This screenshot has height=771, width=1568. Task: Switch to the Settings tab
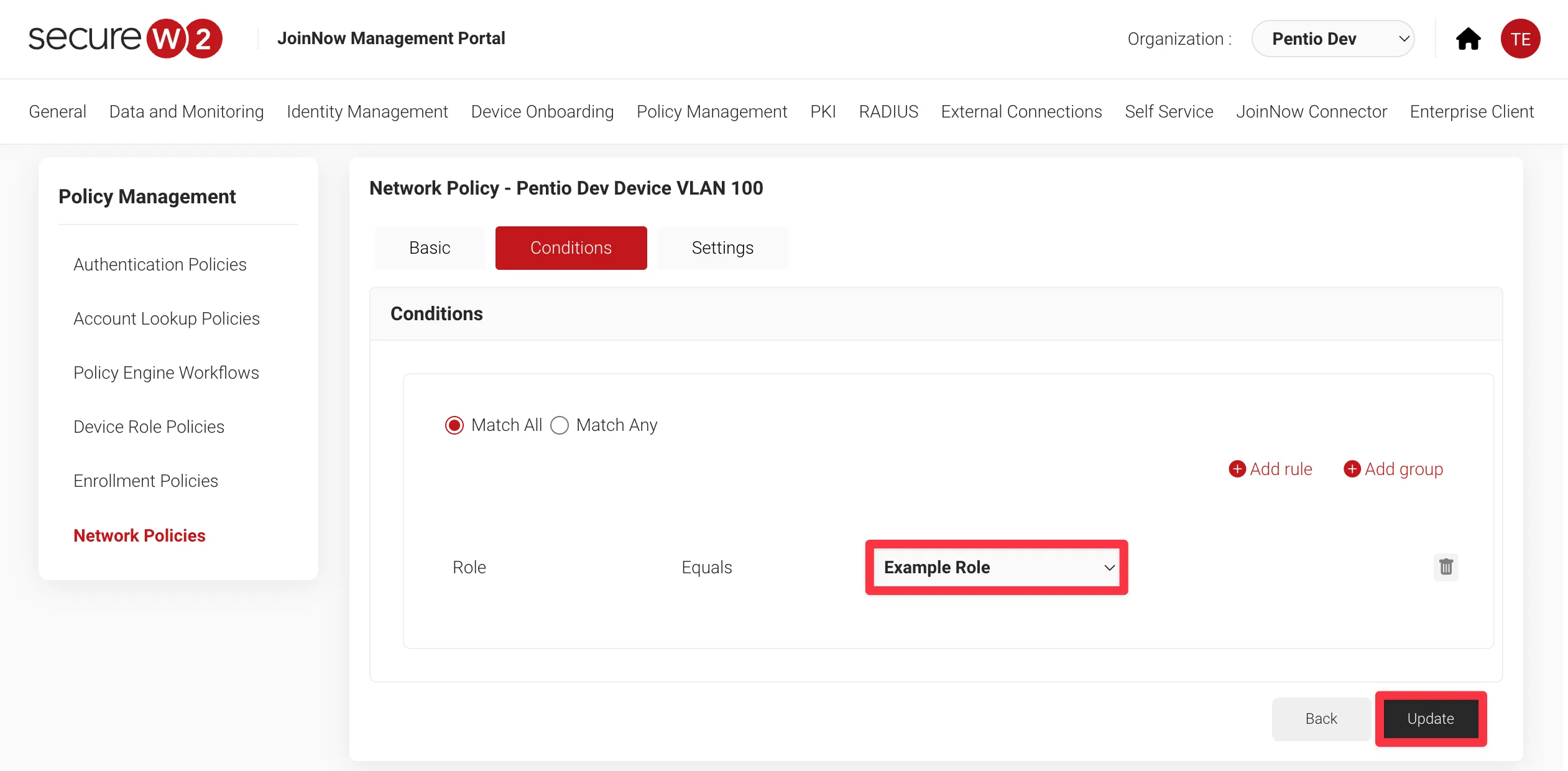click(x=722, y=247)
